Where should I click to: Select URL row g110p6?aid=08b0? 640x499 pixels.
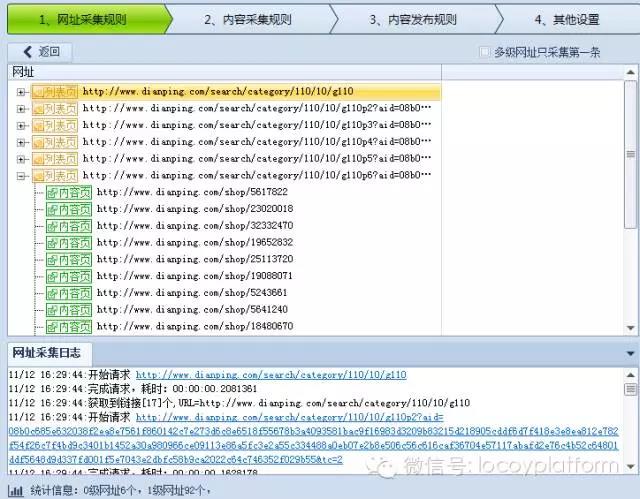point(257,175)
